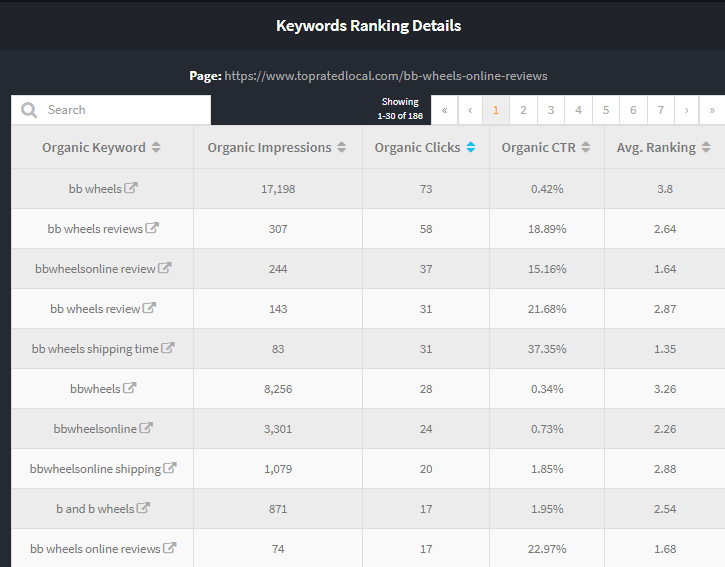Go to pagination page 3
Screen dimensions: 725x567
click(x=551, y=110)
